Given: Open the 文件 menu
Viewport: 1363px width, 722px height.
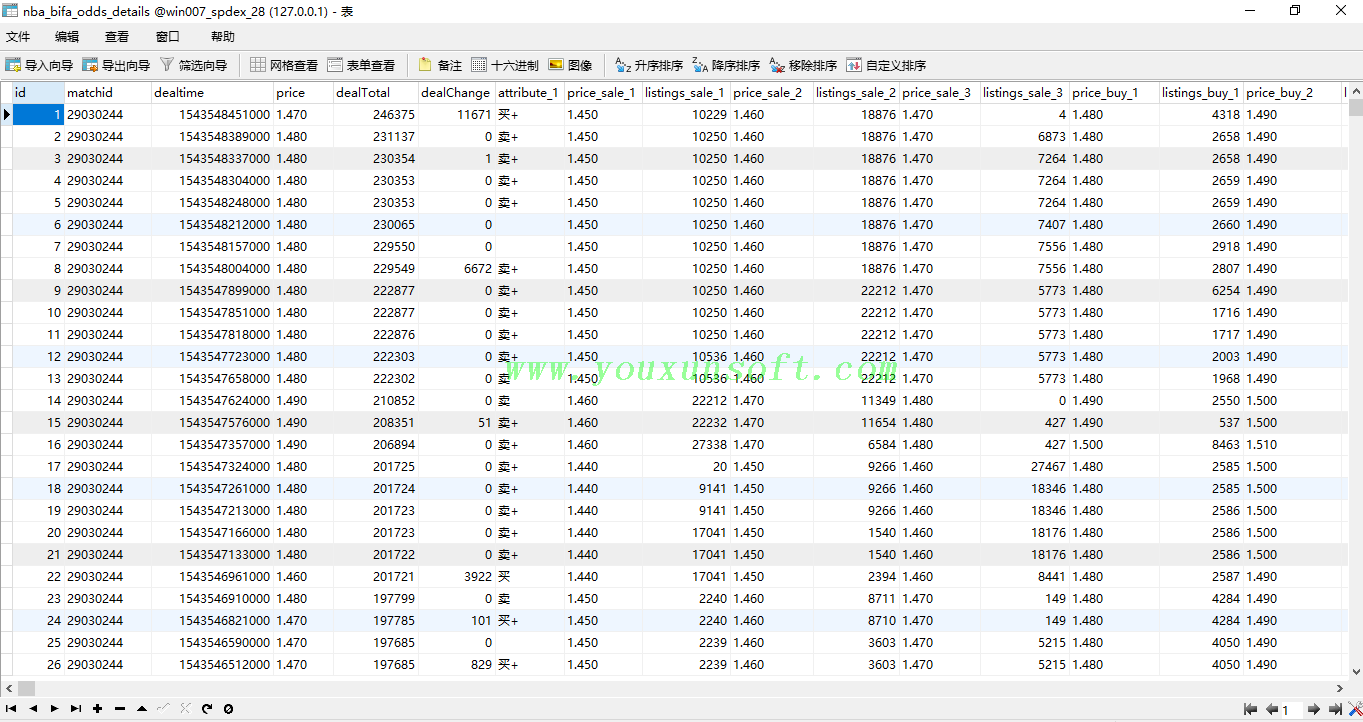Looking at the screenshot, I should 18,37.
